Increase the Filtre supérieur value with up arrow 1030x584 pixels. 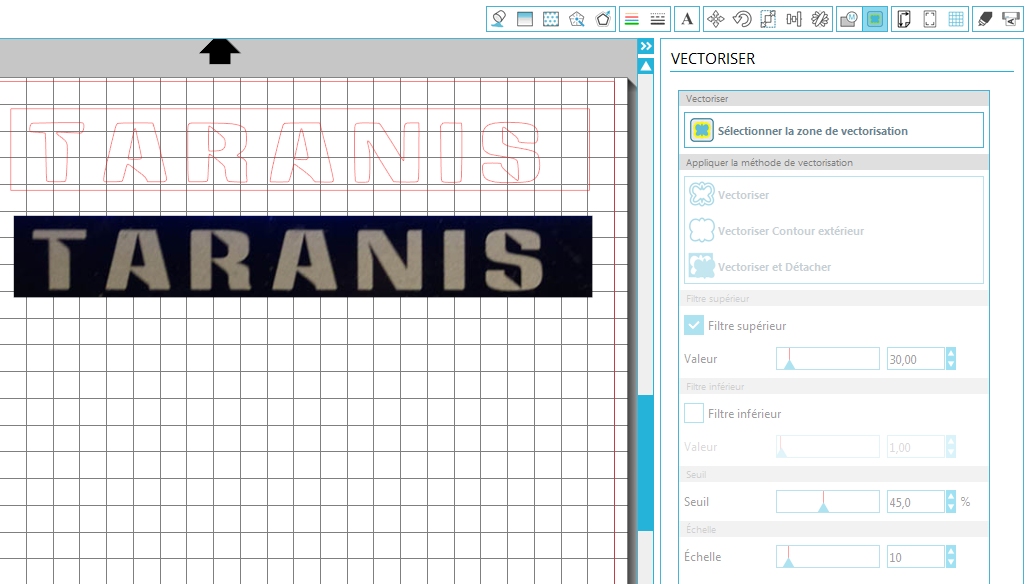951,353
